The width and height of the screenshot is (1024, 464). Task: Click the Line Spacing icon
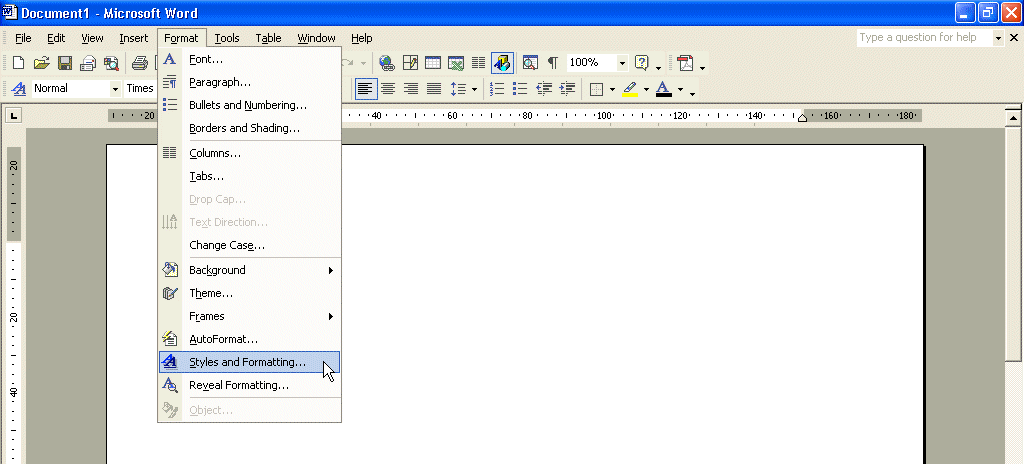[458, 88]
